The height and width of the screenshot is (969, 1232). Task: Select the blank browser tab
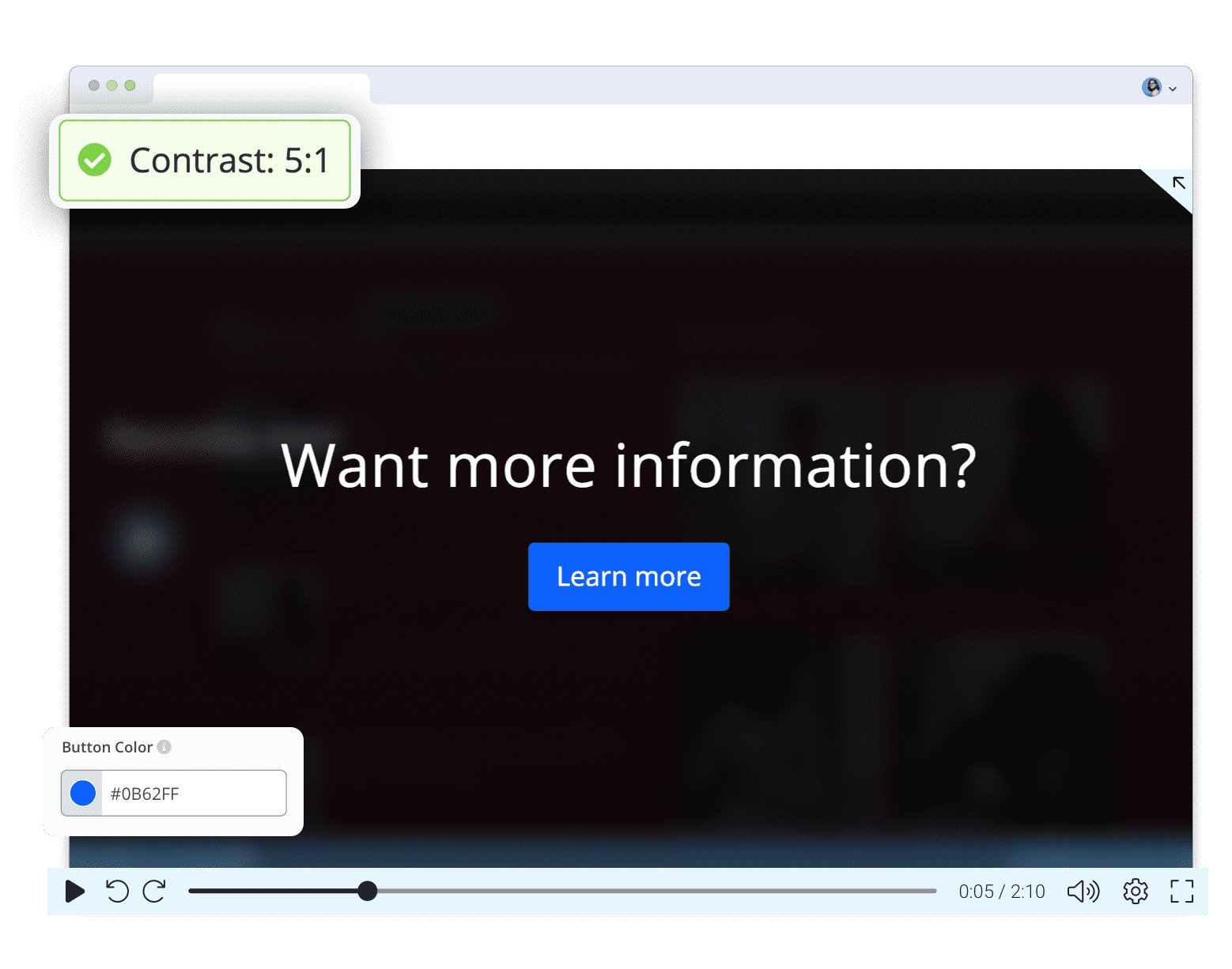click(262, 89)
